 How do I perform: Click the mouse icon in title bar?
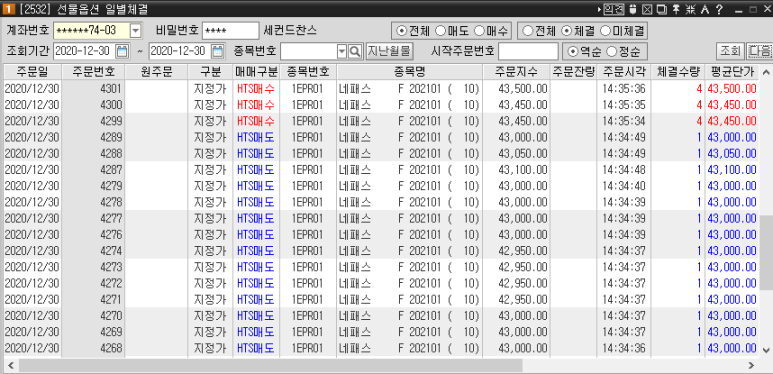point(633,9)
